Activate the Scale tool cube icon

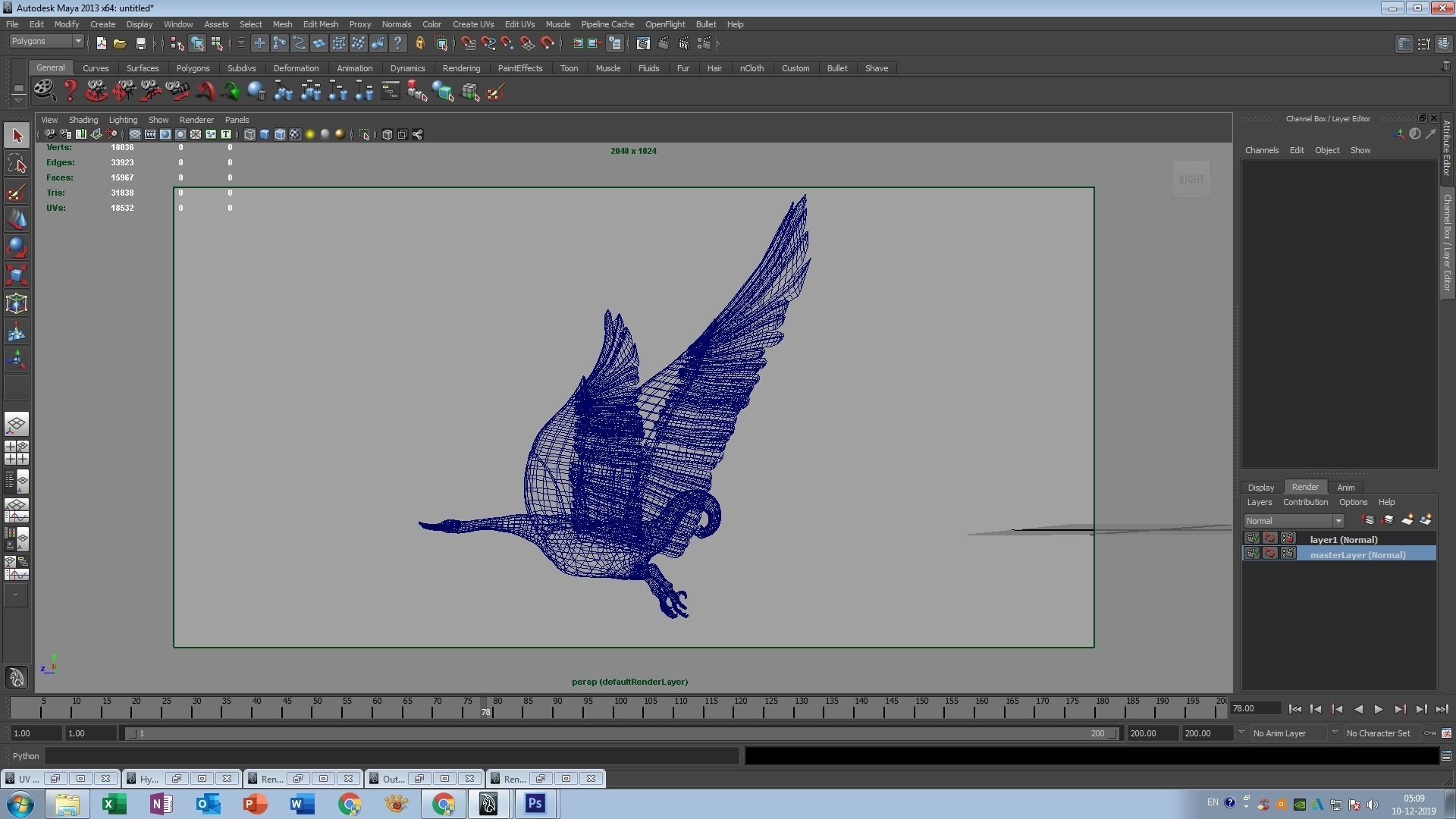click(17, 276)
